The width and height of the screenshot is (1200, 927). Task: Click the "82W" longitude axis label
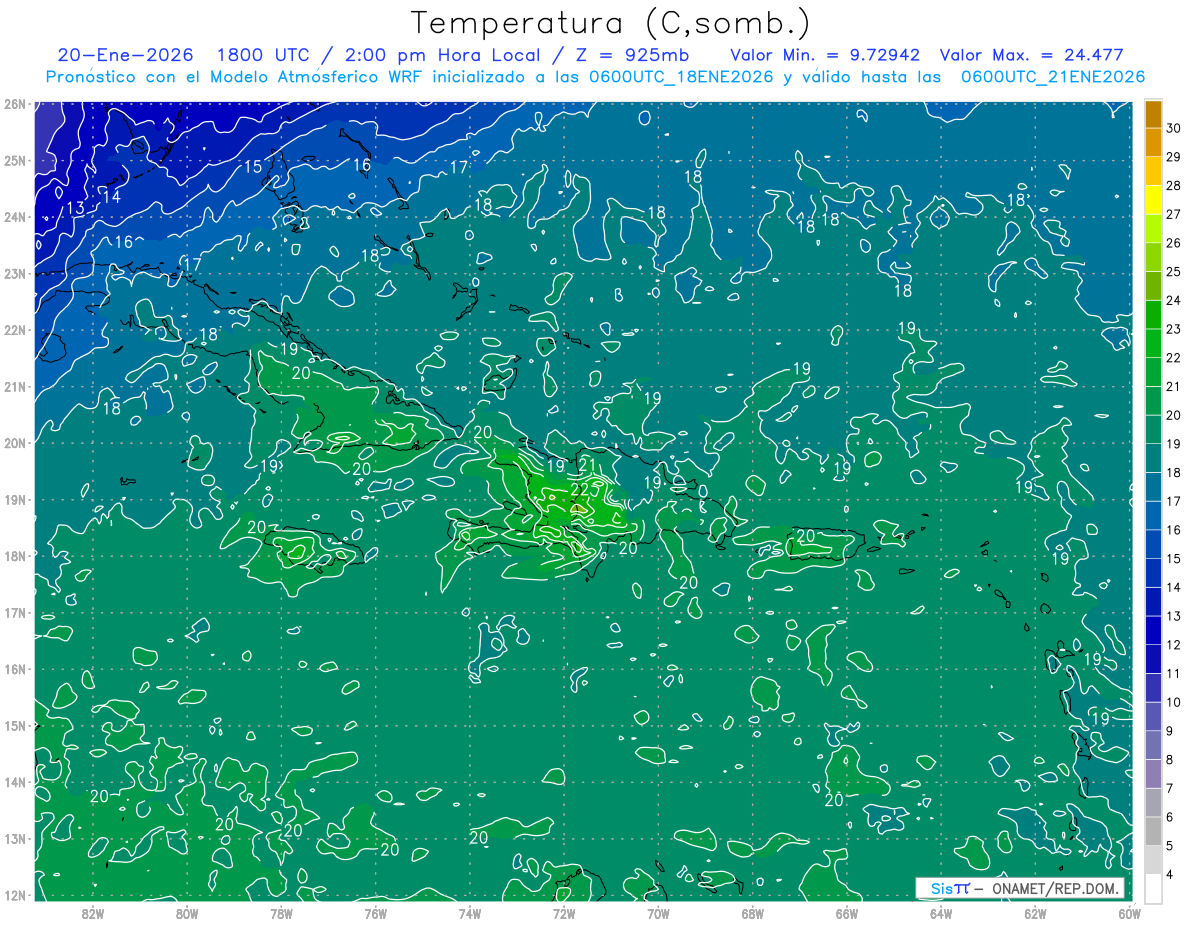92,913
